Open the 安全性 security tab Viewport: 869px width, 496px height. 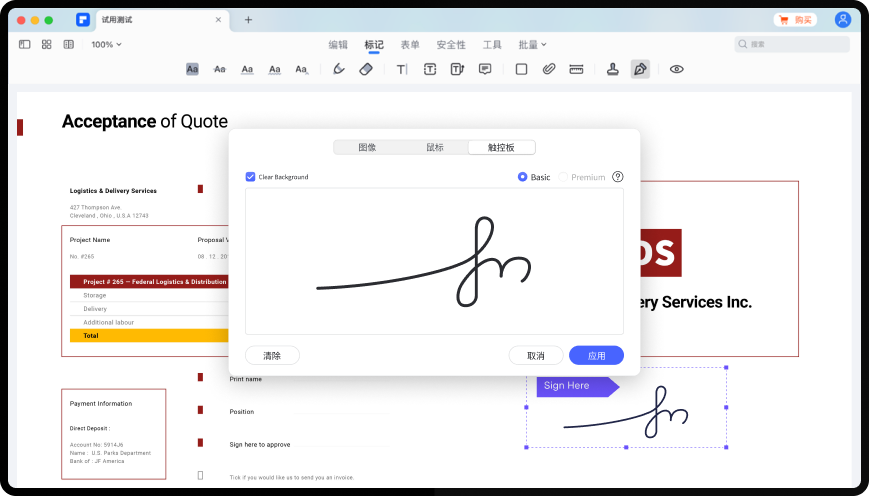(x=451, y=45)
